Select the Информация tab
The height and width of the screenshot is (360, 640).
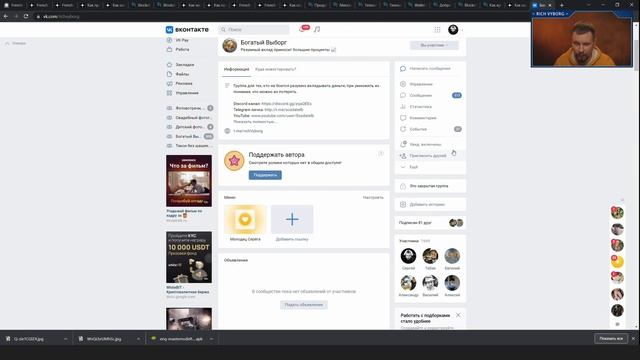pos(236,69)
